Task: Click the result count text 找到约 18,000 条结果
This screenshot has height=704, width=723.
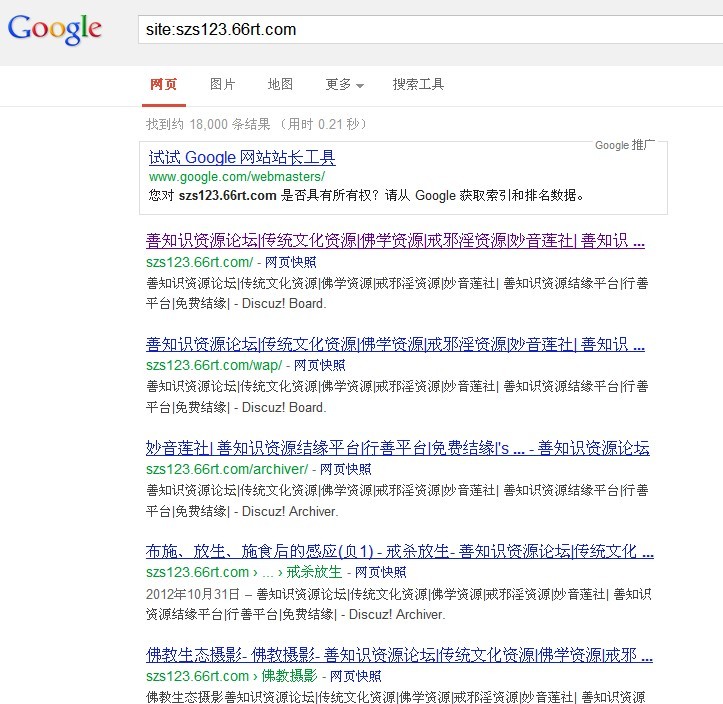Action: tap(208, 124)
